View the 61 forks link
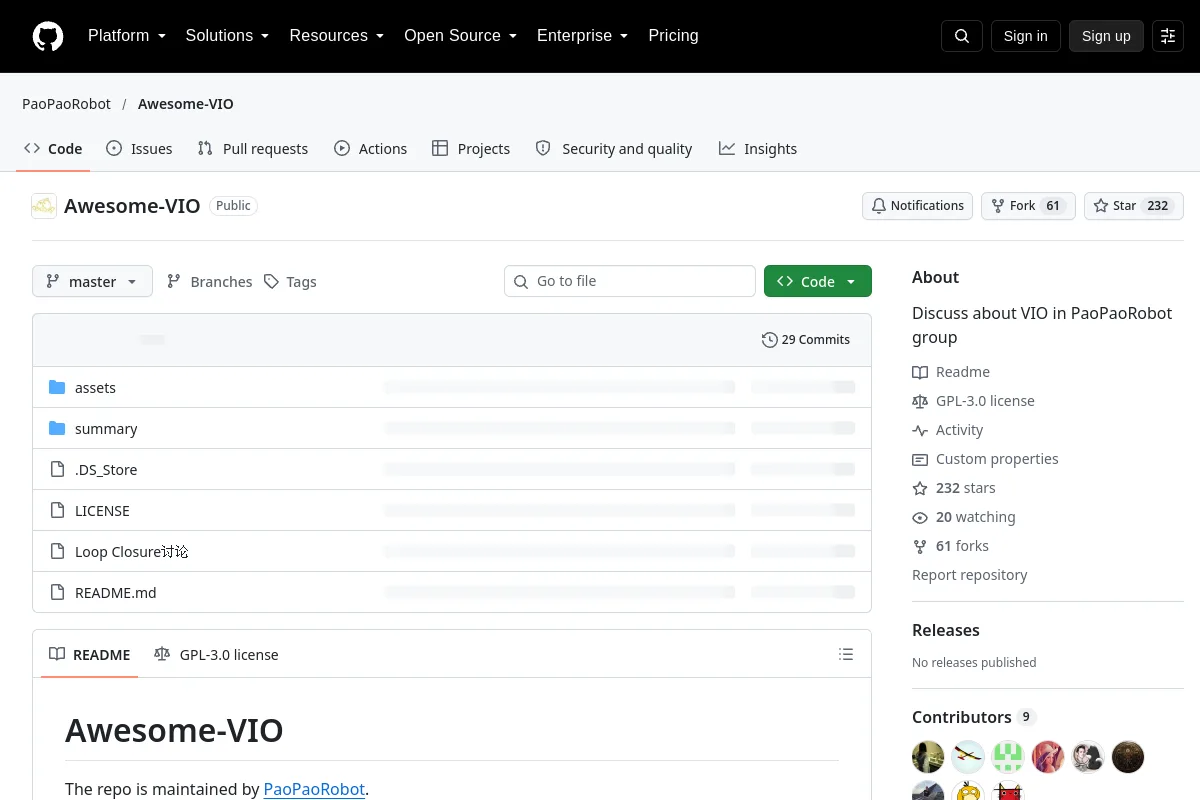The width and height of the screenshot is (1200, 800). (950, 546)
